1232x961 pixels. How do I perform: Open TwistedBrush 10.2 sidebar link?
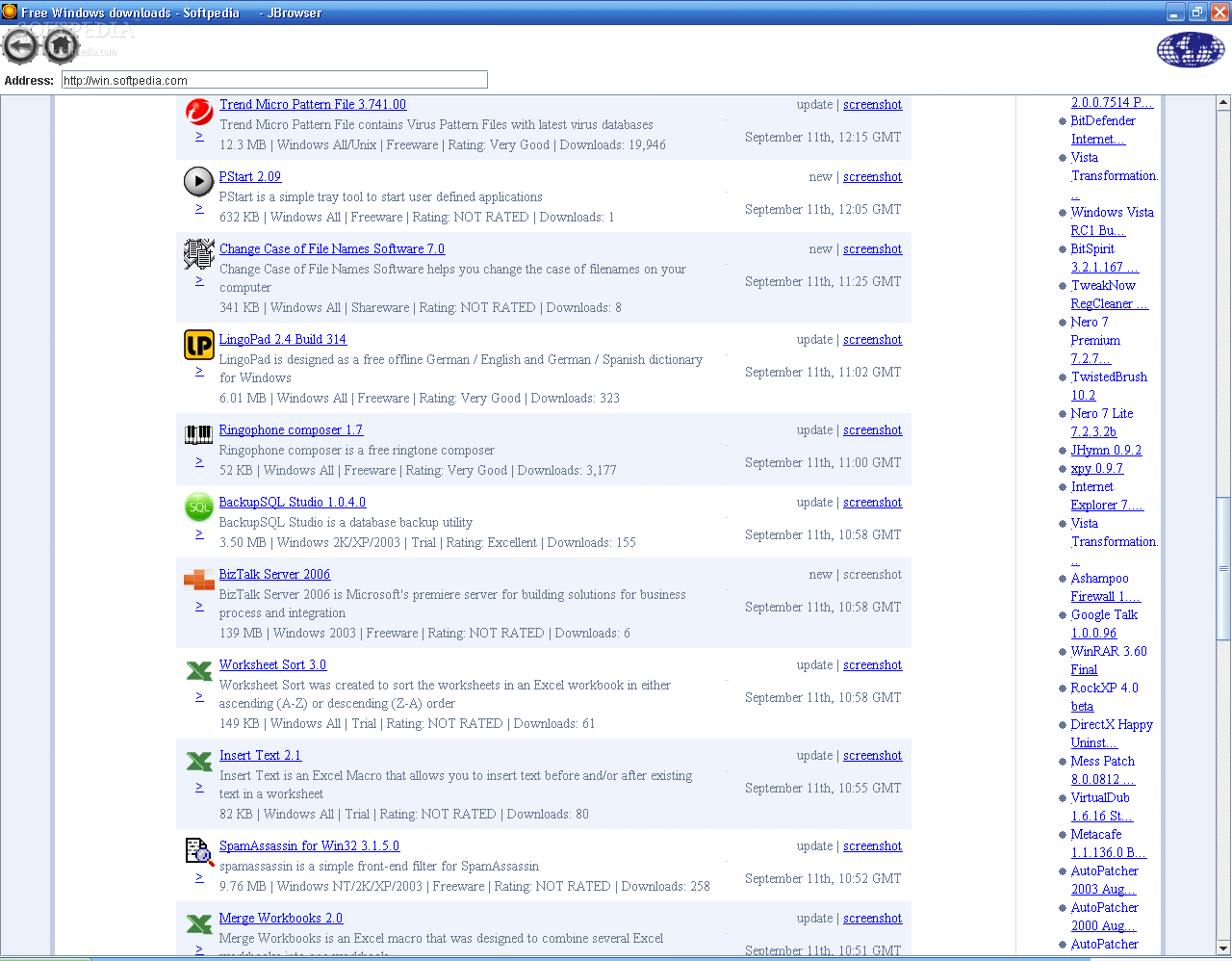point(1109,386)
